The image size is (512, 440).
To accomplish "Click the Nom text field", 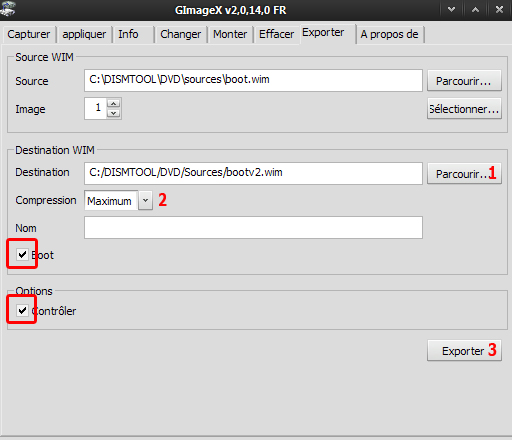I will [x=253, y=228].
